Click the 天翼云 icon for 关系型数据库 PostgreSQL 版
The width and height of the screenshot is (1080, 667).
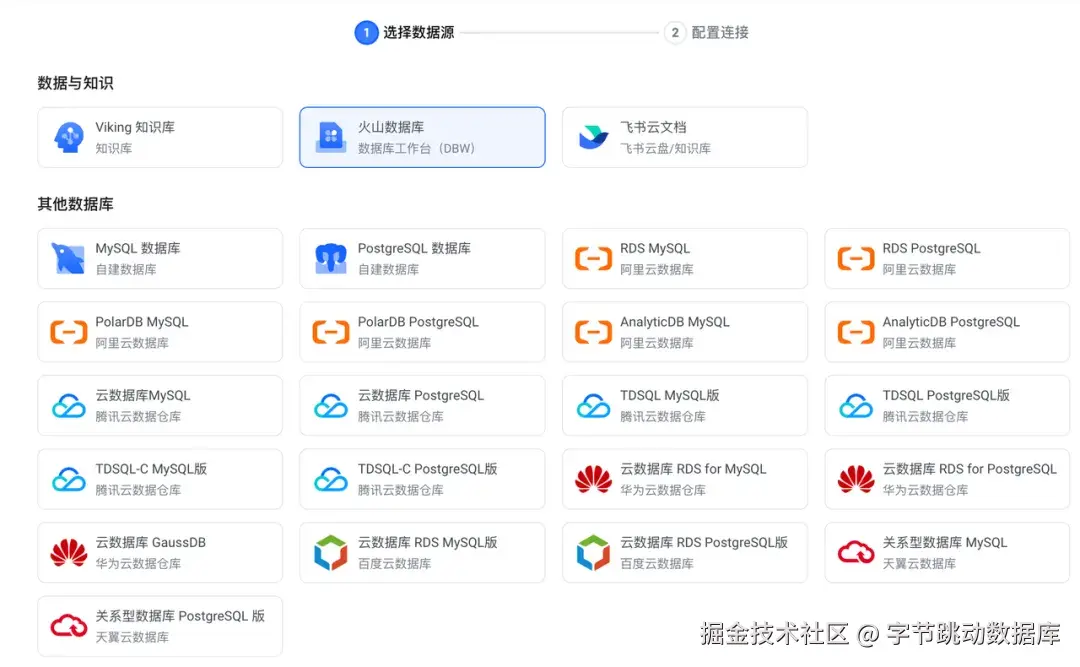[69, 626]
